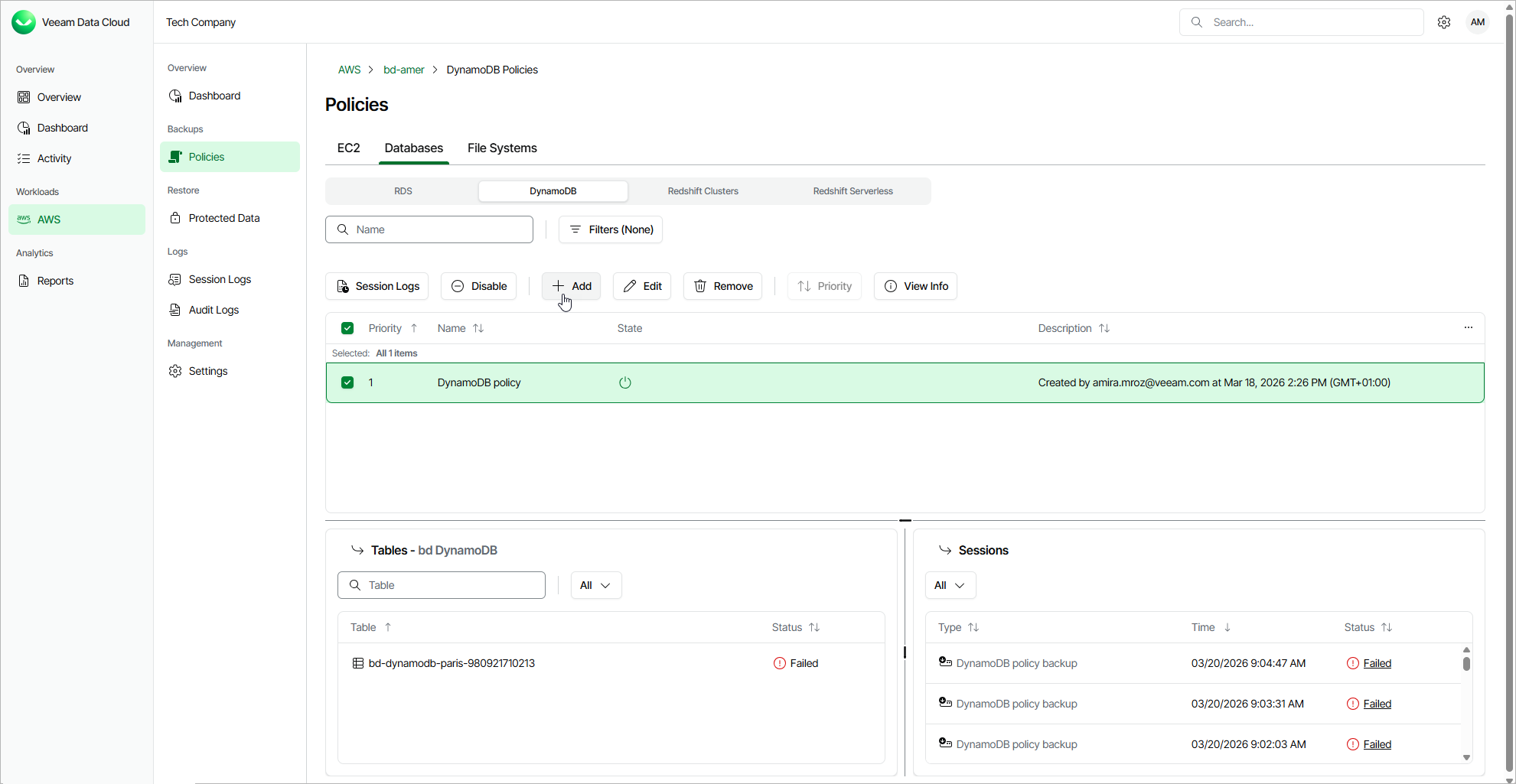Sort policies by Name column

pyautogui.click(x=478, y=328)
